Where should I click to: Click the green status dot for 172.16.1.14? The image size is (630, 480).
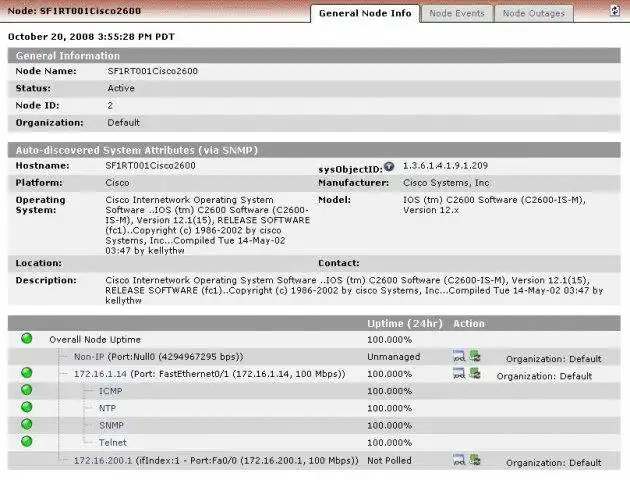pyautogui.click(x=27, y=372)
